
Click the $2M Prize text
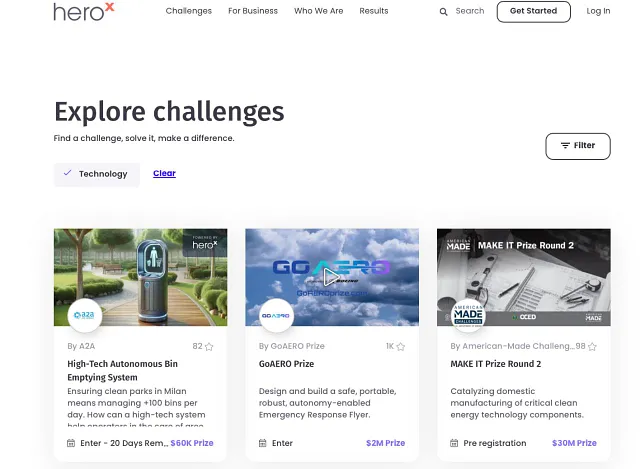click(x=385, y=443)
